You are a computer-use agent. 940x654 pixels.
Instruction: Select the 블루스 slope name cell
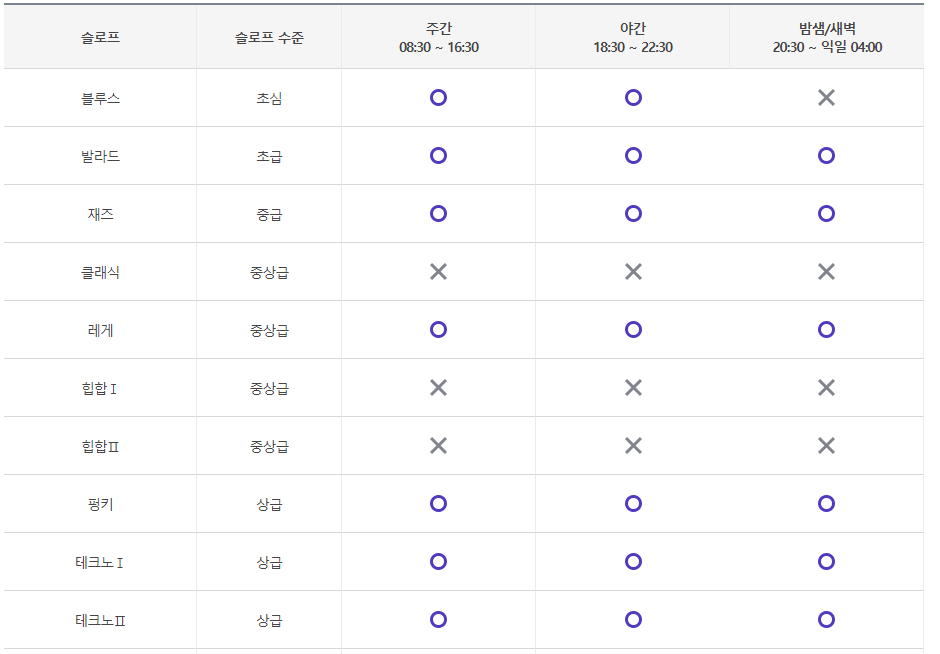click(100, 98)
